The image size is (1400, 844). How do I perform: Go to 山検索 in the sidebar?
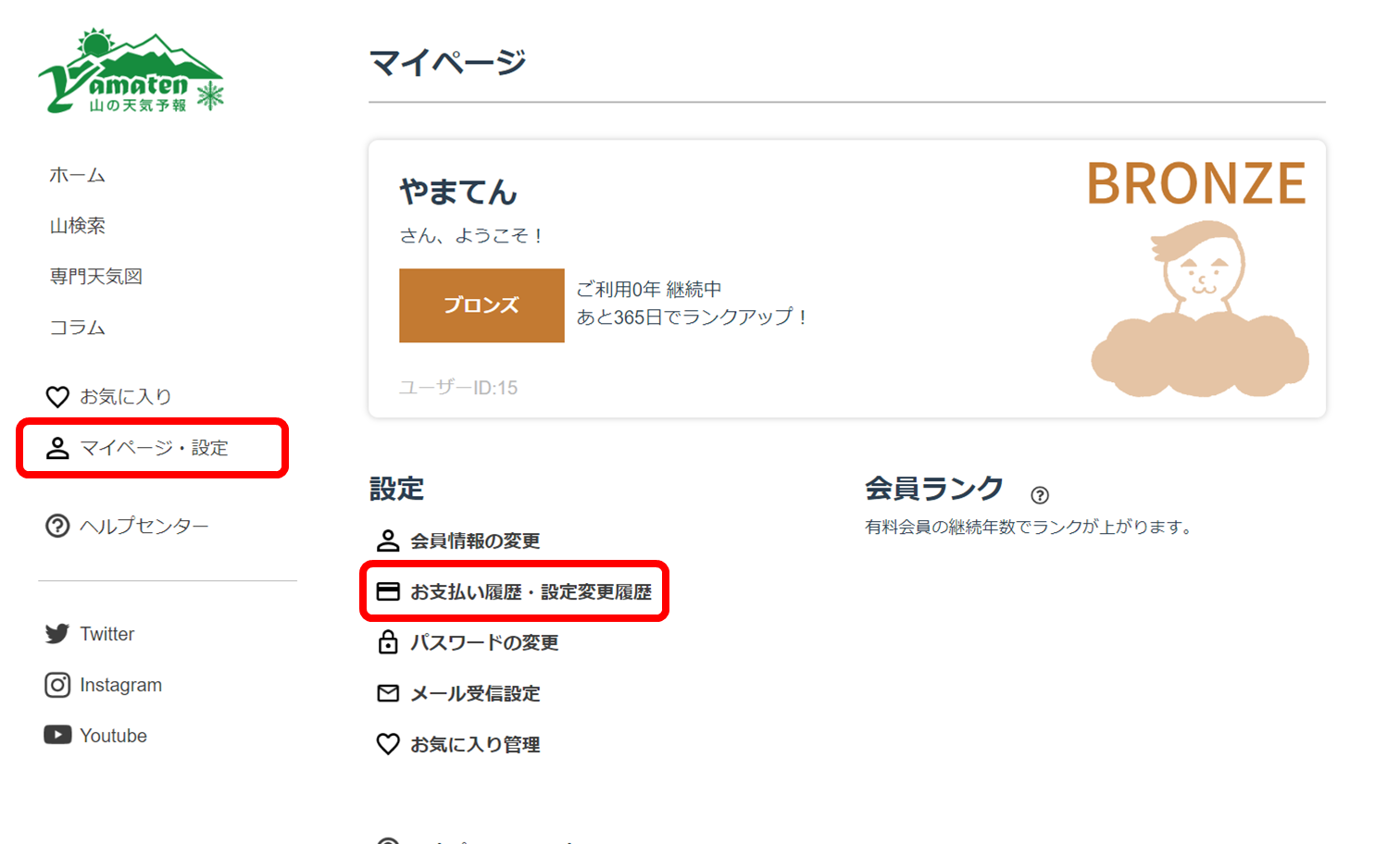pos(77,226)
